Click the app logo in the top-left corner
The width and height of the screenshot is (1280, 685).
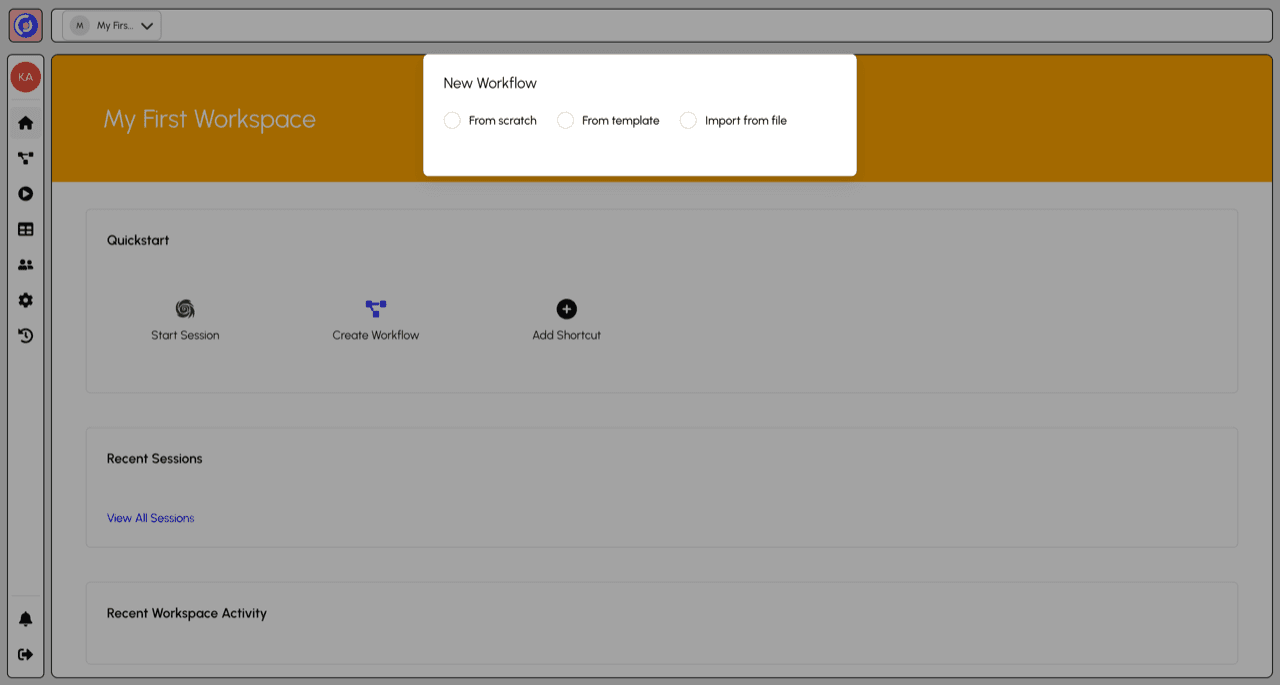24,25
